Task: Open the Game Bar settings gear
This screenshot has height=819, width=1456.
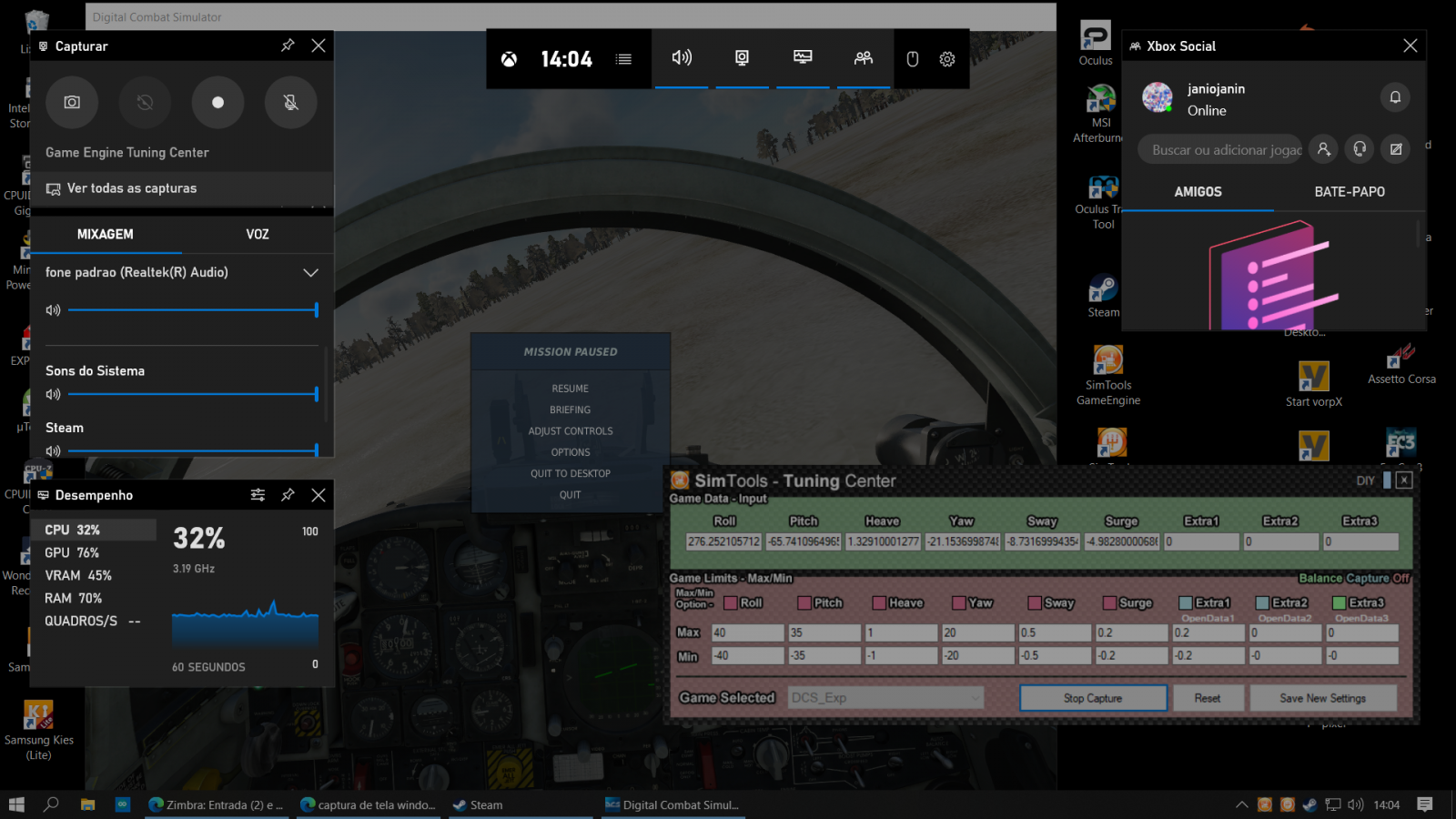Action: [x=947, y=59]
